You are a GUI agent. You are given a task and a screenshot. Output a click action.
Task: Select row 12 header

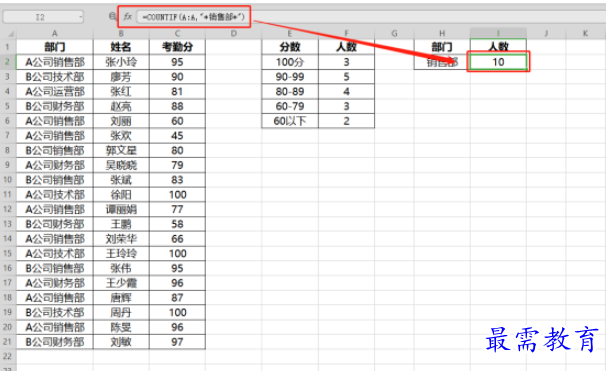[8, 209]
